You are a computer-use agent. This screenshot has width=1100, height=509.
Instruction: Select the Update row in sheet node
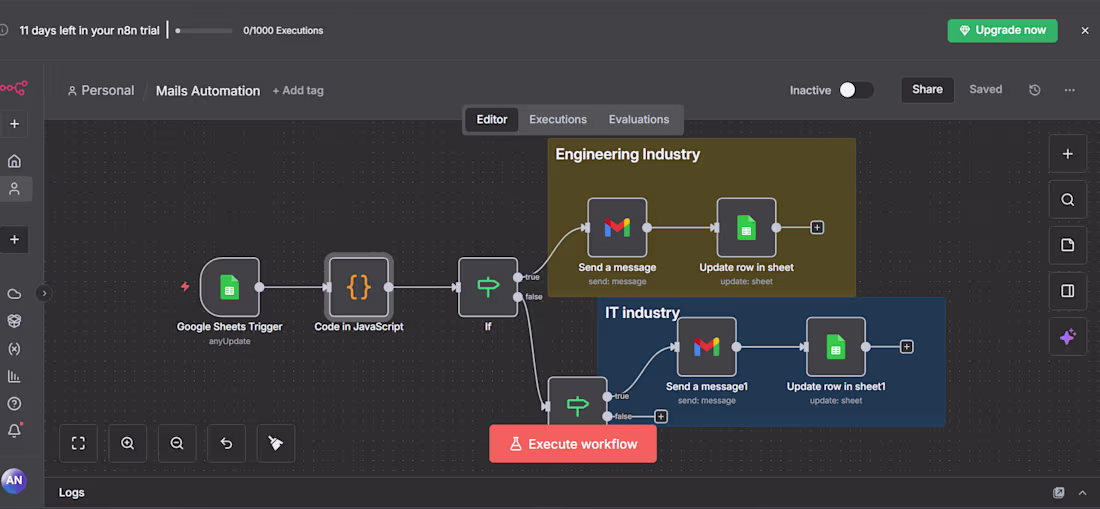(x=746, y=227)
